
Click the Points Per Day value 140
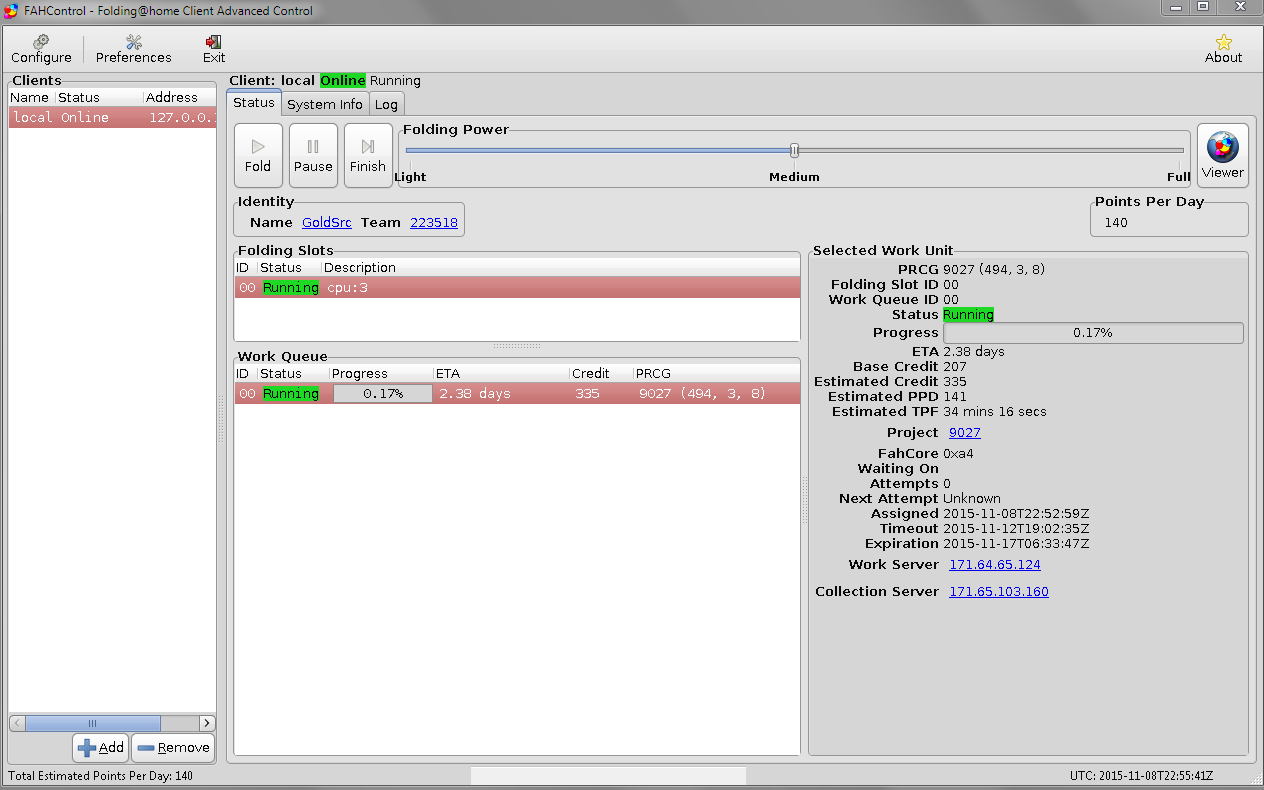click(x=1116, y=223)
